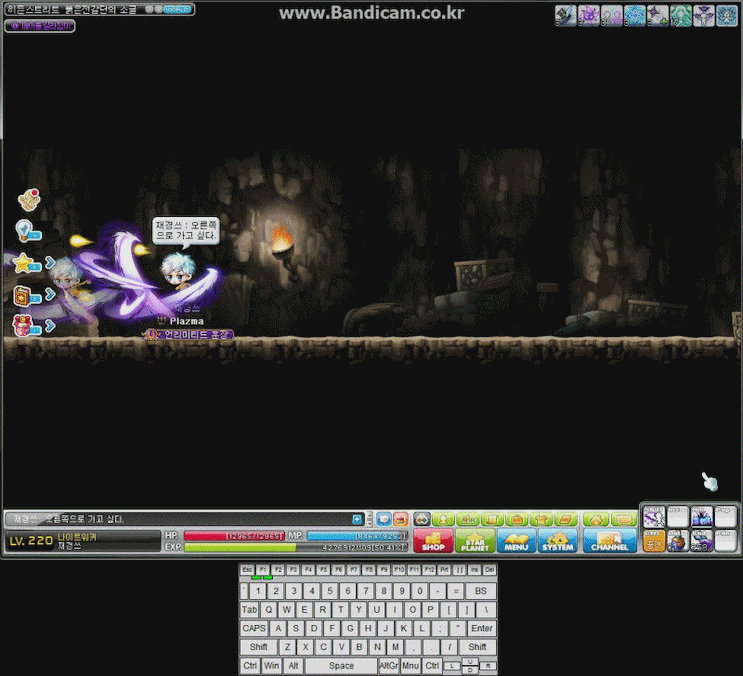Open the pink gift box reward icon
The height and width of the screenshot is (676, 743).
pyautogui.click(x=27, y=326)
